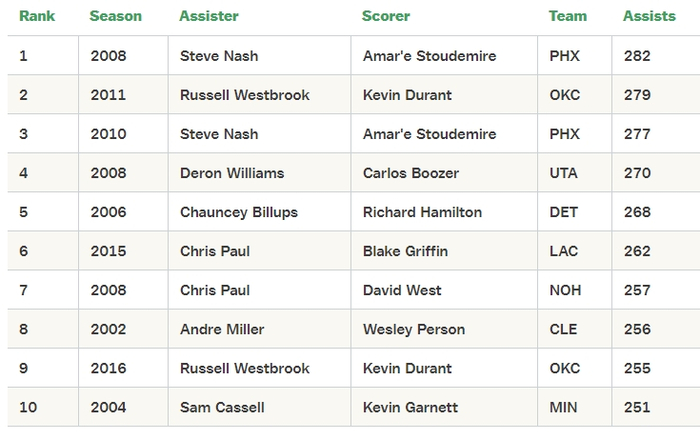
Task: Select Russell Westbrook in the 2011 row
Action: (244, 95)
